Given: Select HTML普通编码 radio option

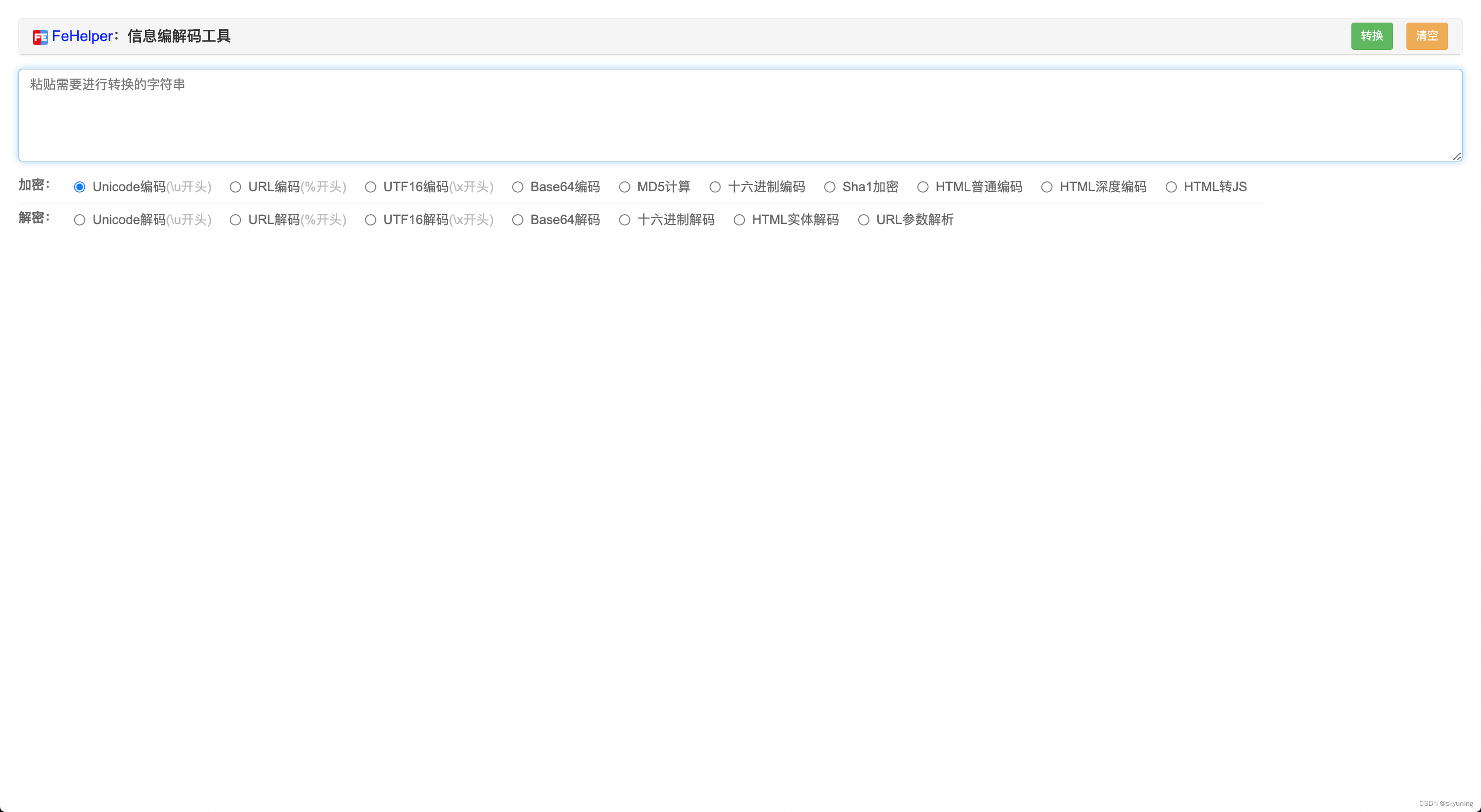Looking at the screenshot, I should point(923,188).
